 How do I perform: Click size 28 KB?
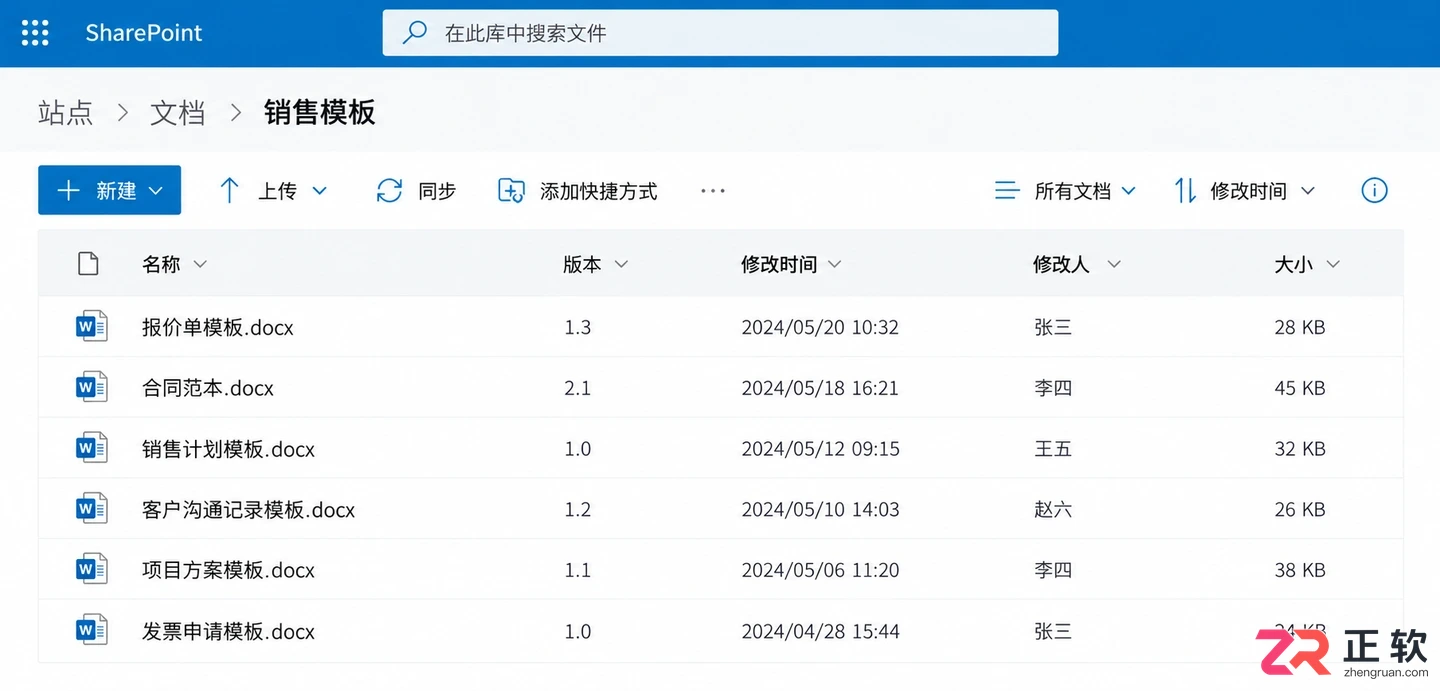coord(1300,327)
